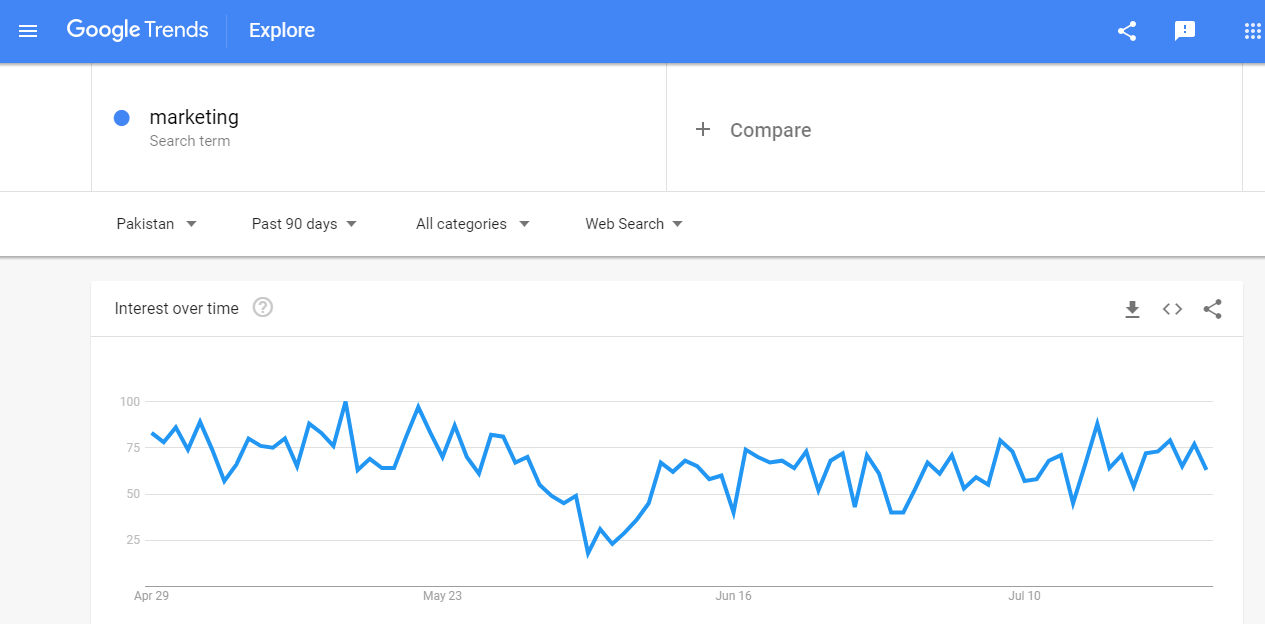Open the Web Search type dropdown

[x=634, y=224]
